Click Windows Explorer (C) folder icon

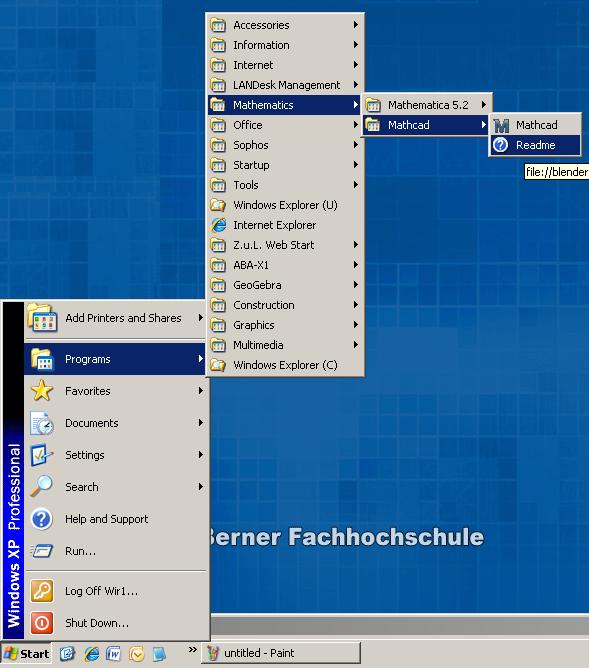coord(218,365)
